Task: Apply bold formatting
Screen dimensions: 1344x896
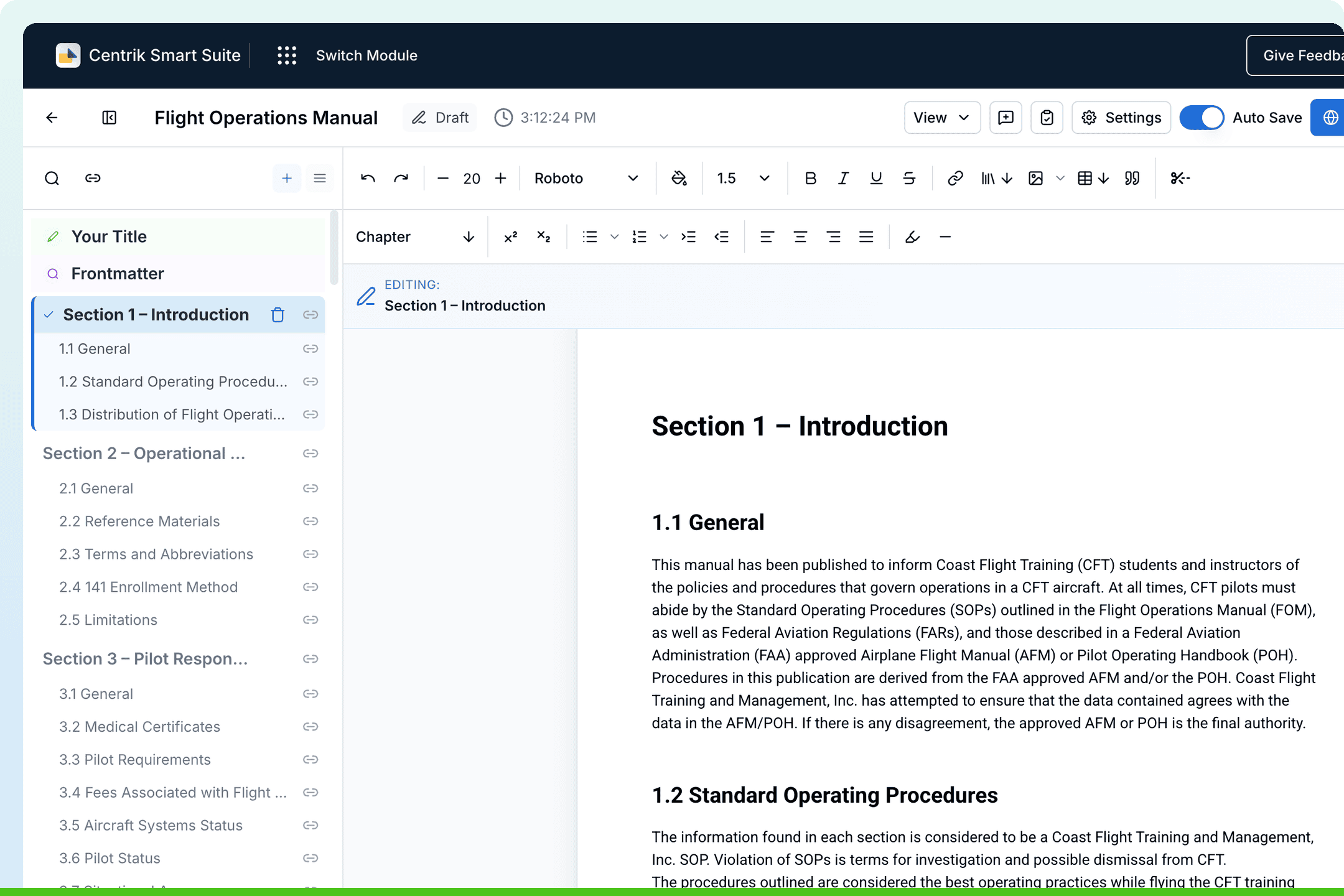Action: 810,179
